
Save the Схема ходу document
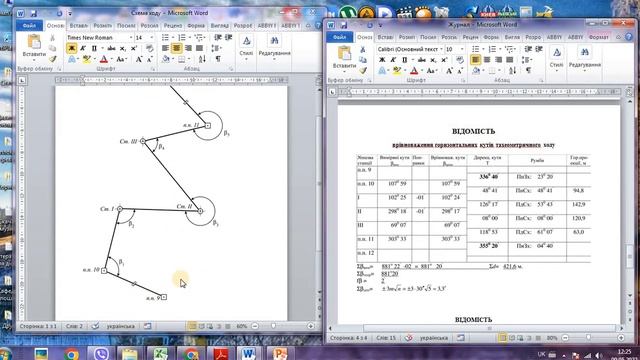pos(33,13)
